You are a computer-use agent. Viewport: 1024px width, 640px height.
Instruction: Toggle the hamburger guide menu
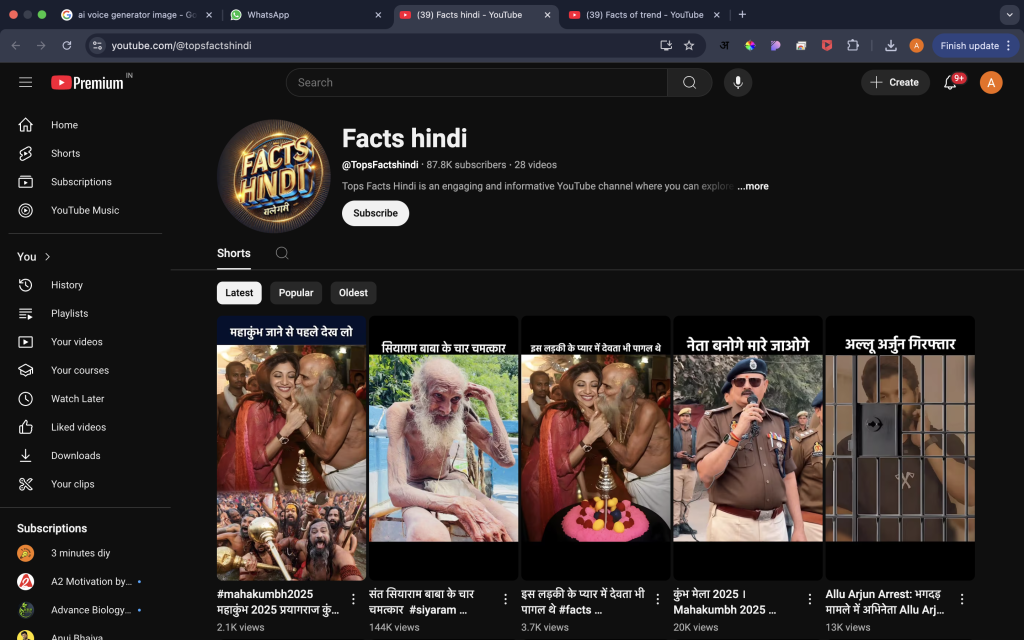coord(26,83)
